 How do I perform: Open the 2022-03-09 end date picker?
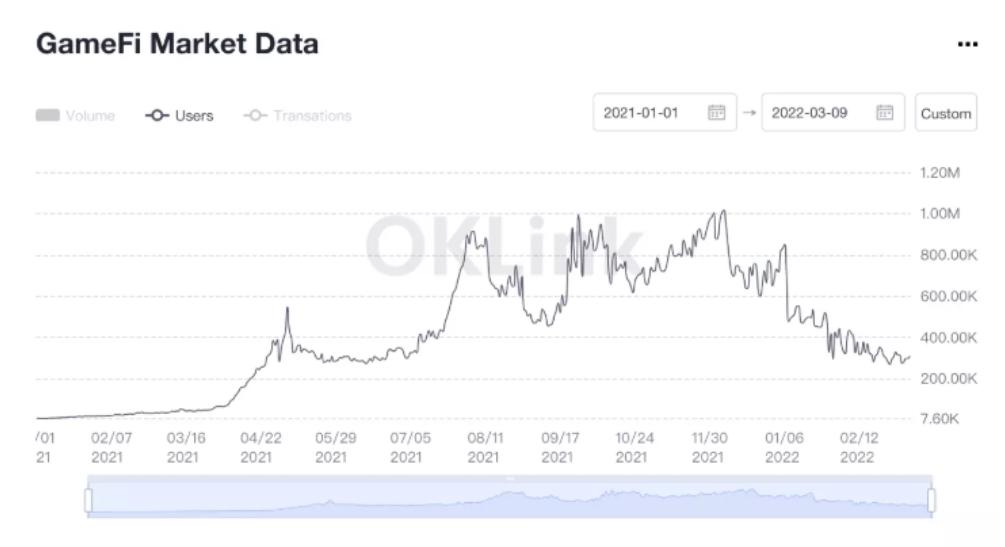tap(810, 113)
